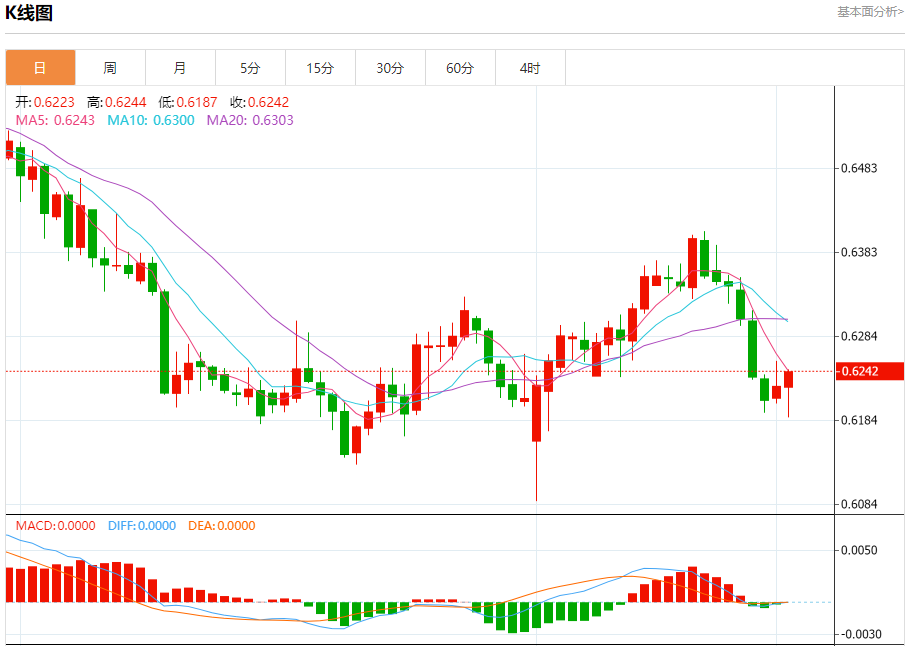
Task: Open the 基本面分析> link
Action: (870, 12)
